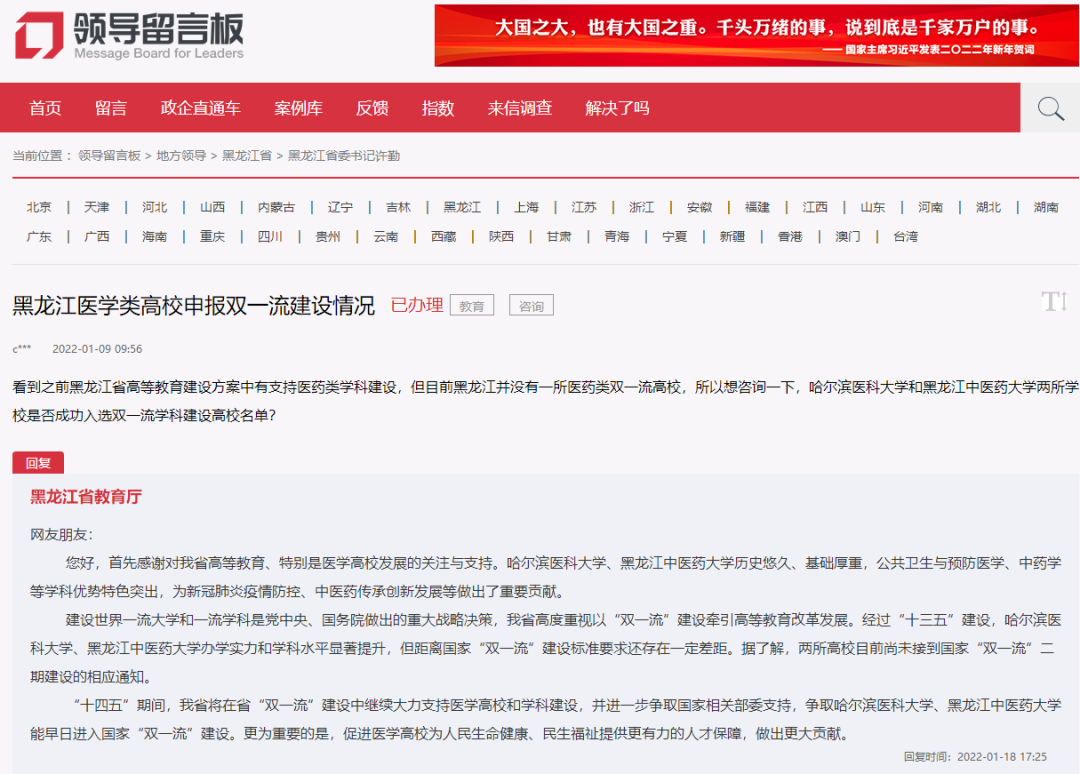Select 新疆 in the province list
Viewport: 1080px width, 774px height.
coord(732,237)
